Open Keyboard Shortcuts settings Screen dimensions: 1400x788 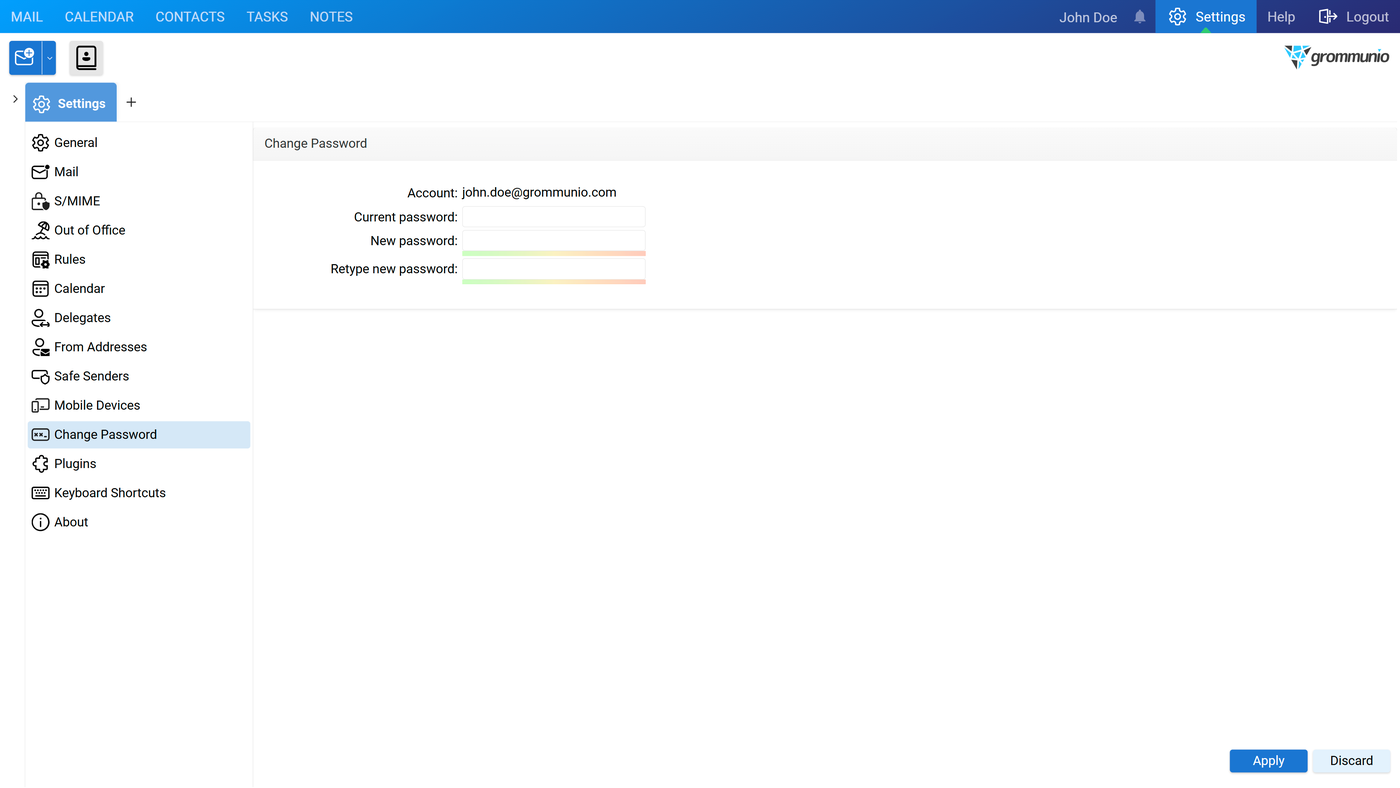click(110, 493)
